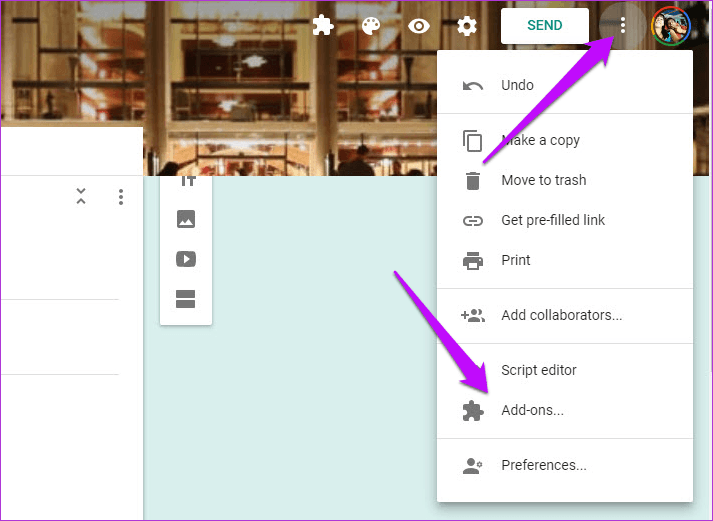Choose Move to trash
The width and height of the screenshot is (713, 521).
pyautogui.click(x=565, y=180)
